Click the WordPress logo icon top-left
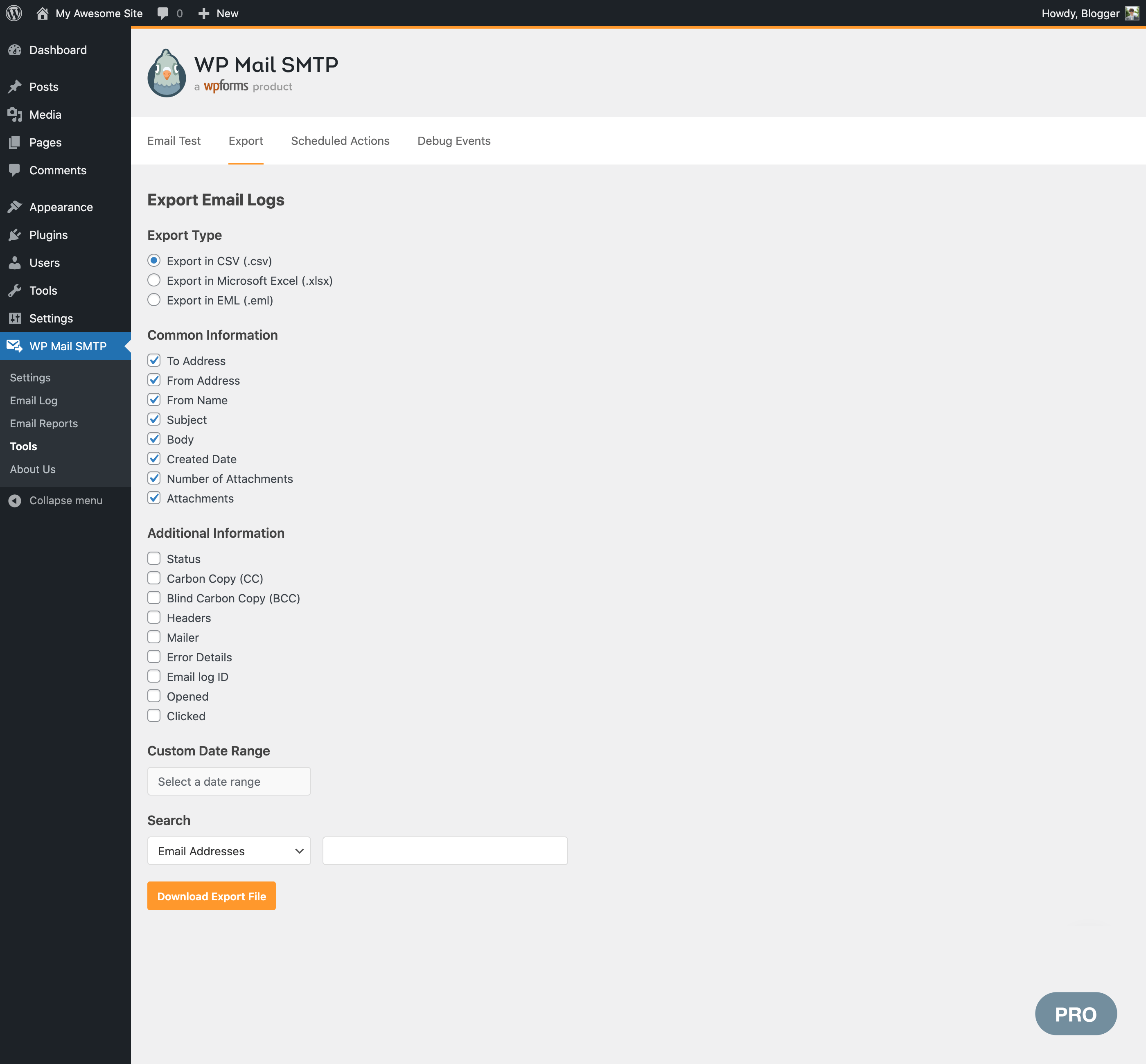The height and width of the screenshot is (1064, 1146). tap(17, 13)
